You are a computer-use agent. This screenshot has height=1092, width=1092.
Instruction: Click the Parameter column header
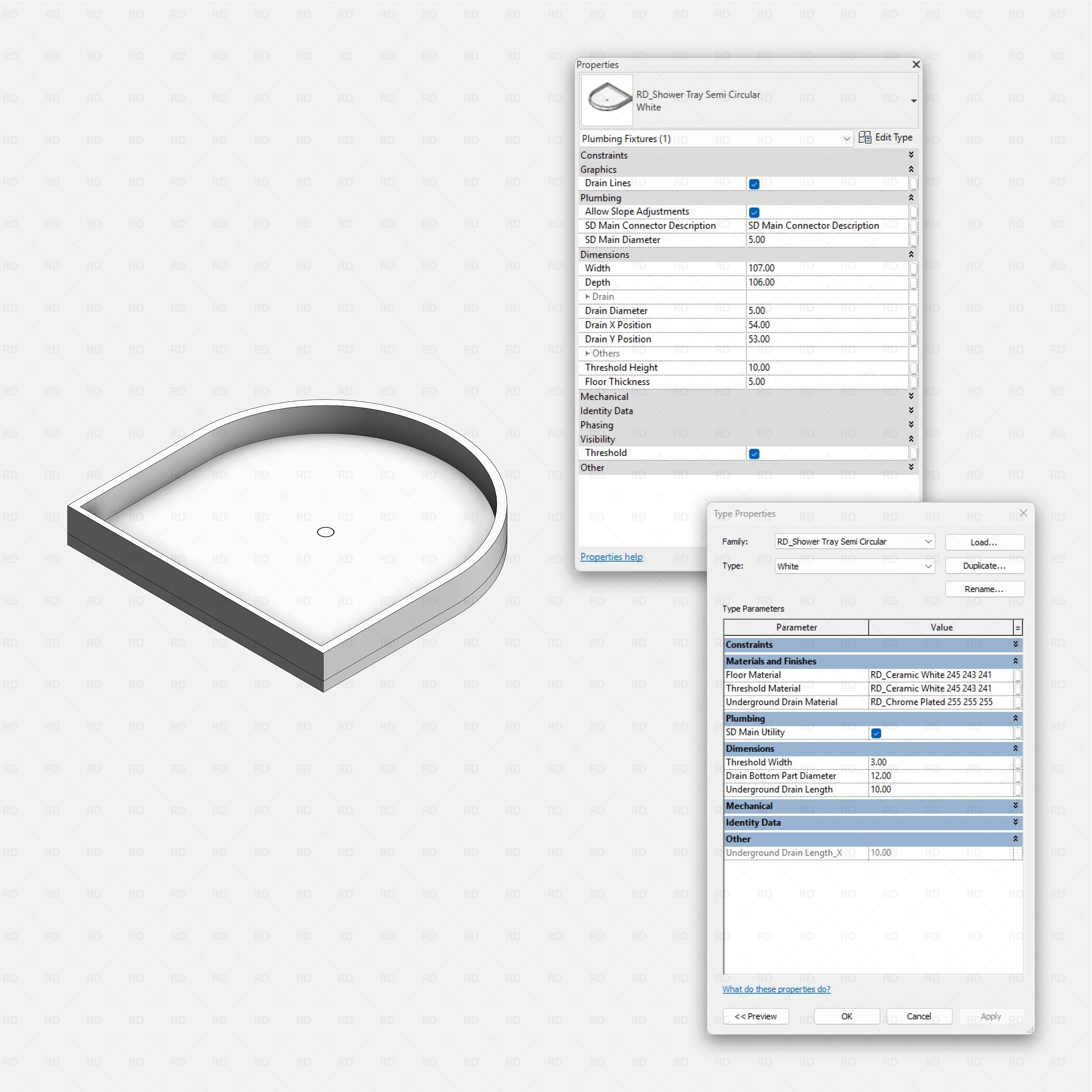(796, 628)
